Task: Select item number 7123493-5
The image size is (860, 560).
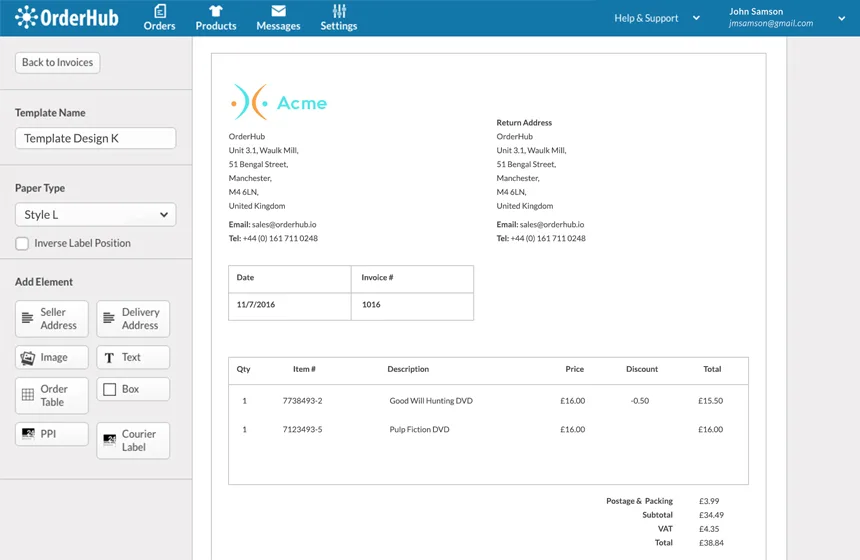Action: (302, 429)
